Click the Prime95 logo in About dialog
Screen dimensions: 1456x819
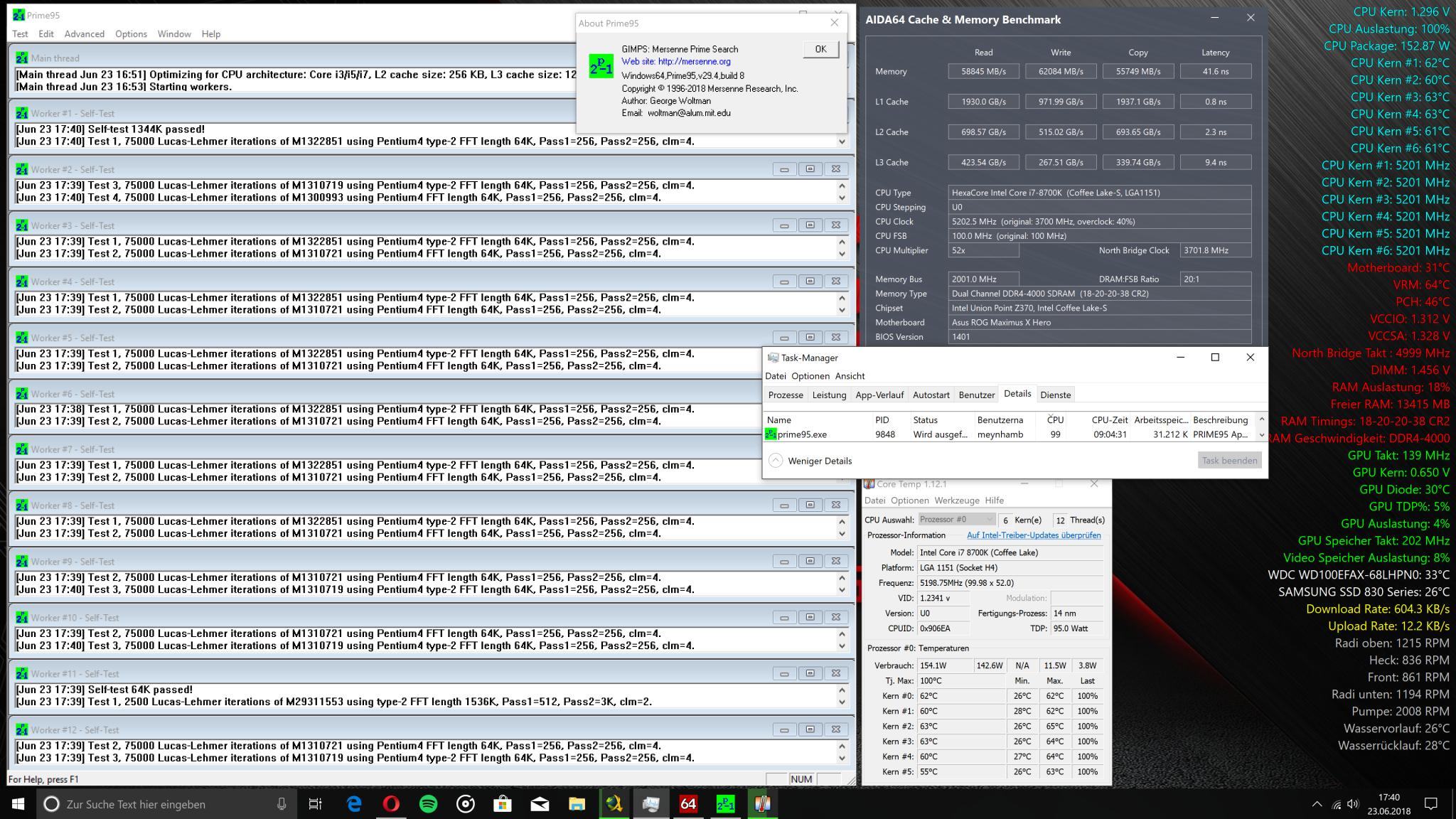click(x=601, y=67)
